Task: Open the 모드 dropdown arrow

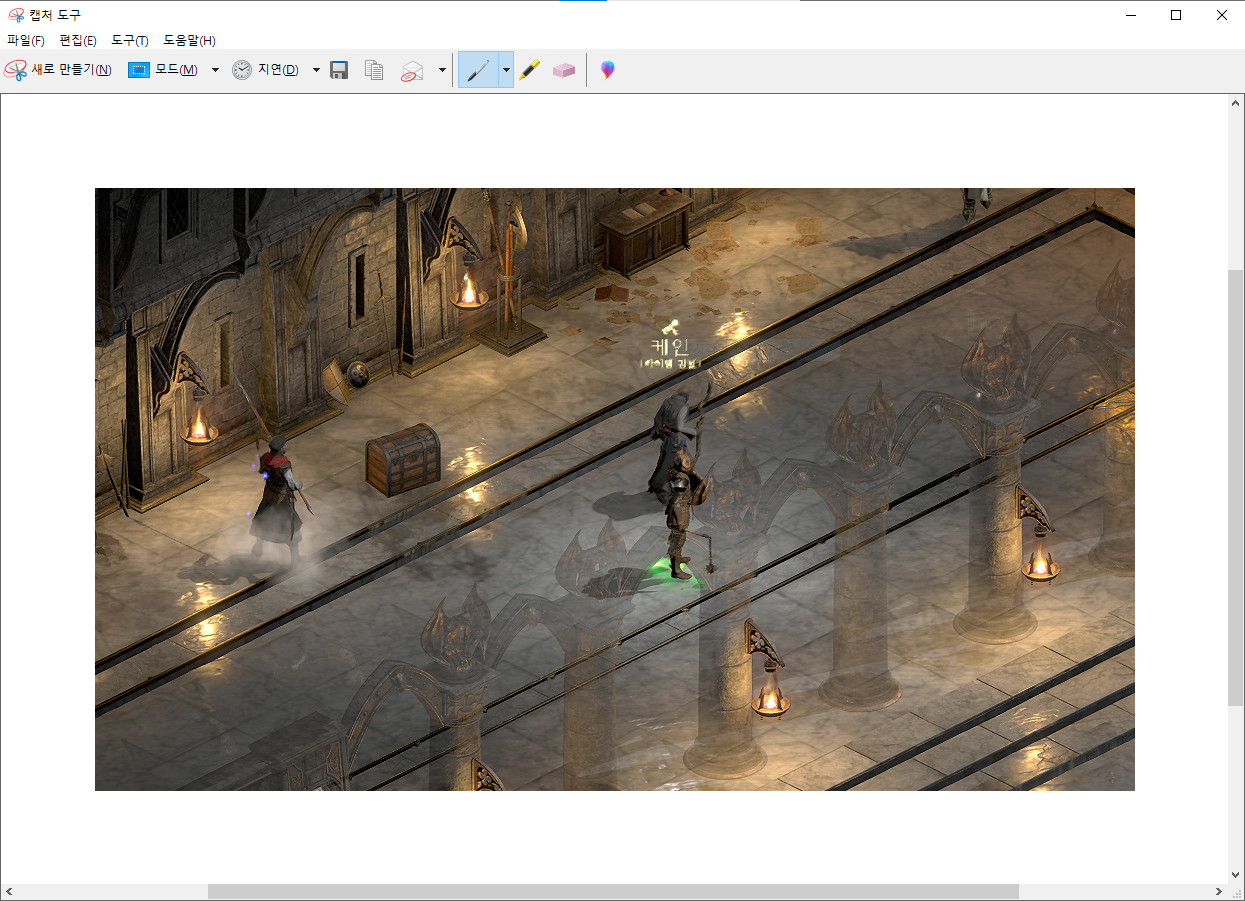Action: [215, 70]
